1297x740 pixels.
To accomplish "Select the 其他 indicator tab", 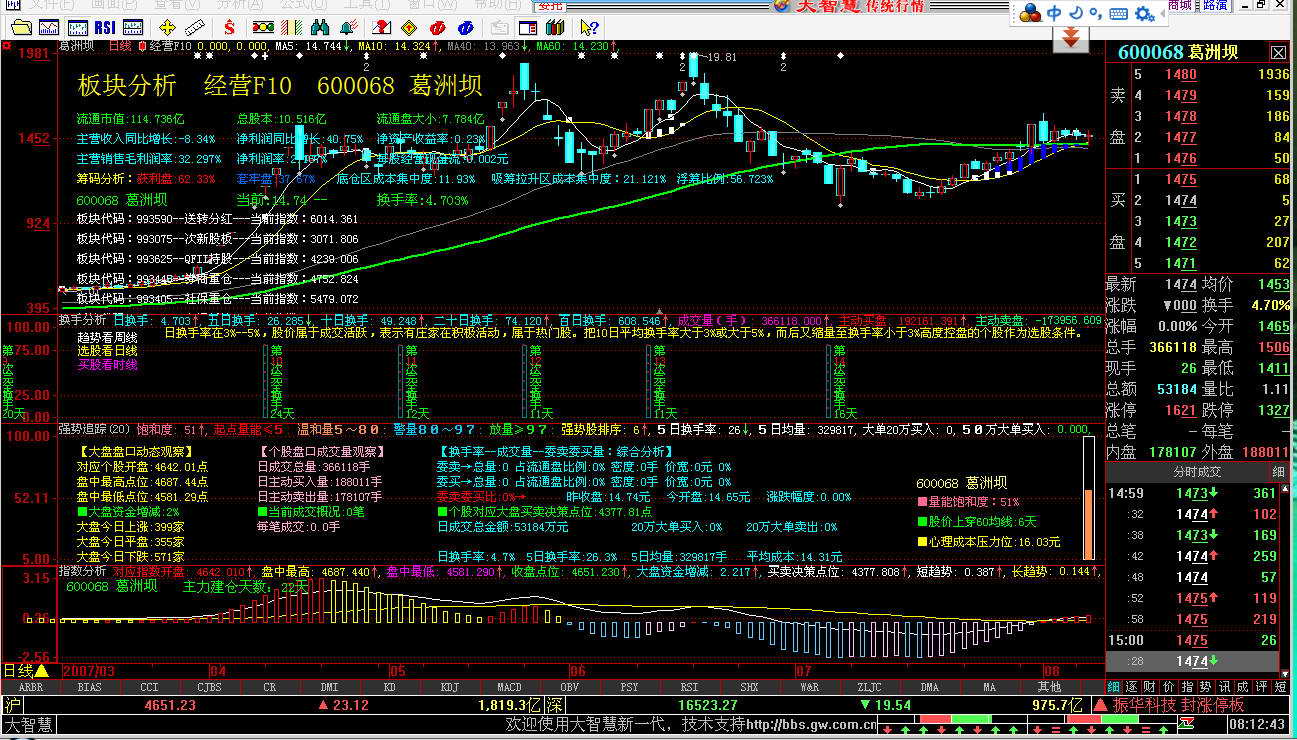I will click(1049, 687).
